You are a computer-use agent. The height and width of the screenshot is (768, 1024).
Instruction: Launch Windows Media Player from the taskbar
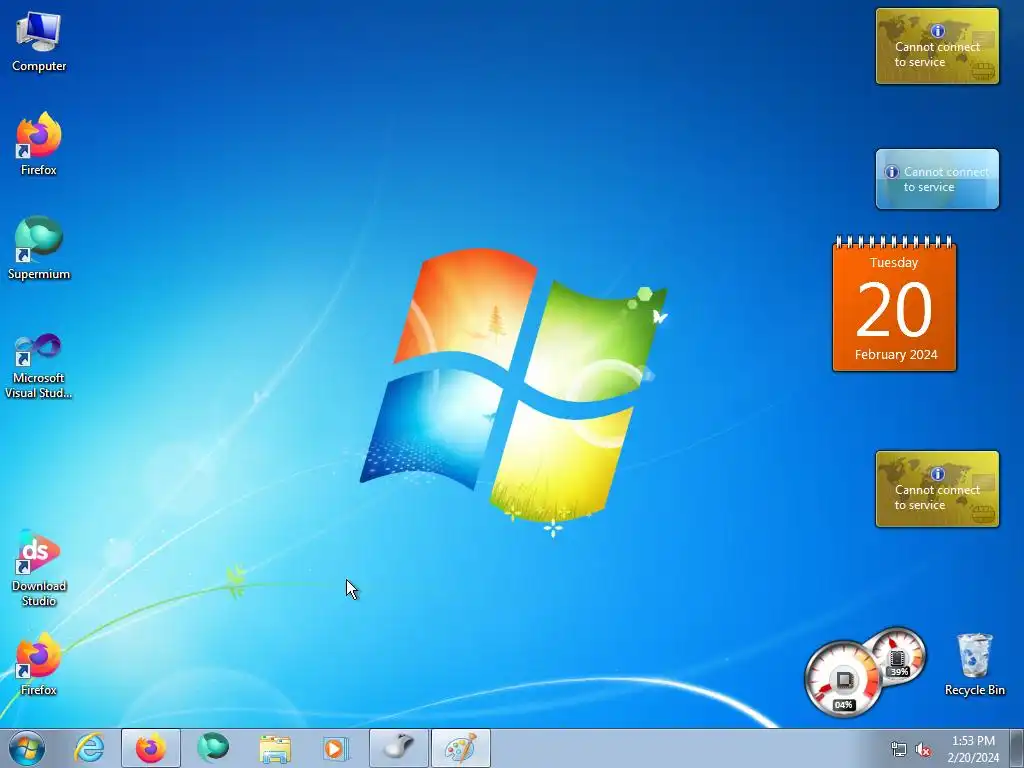pyautogui.click(x=336, y=748)
